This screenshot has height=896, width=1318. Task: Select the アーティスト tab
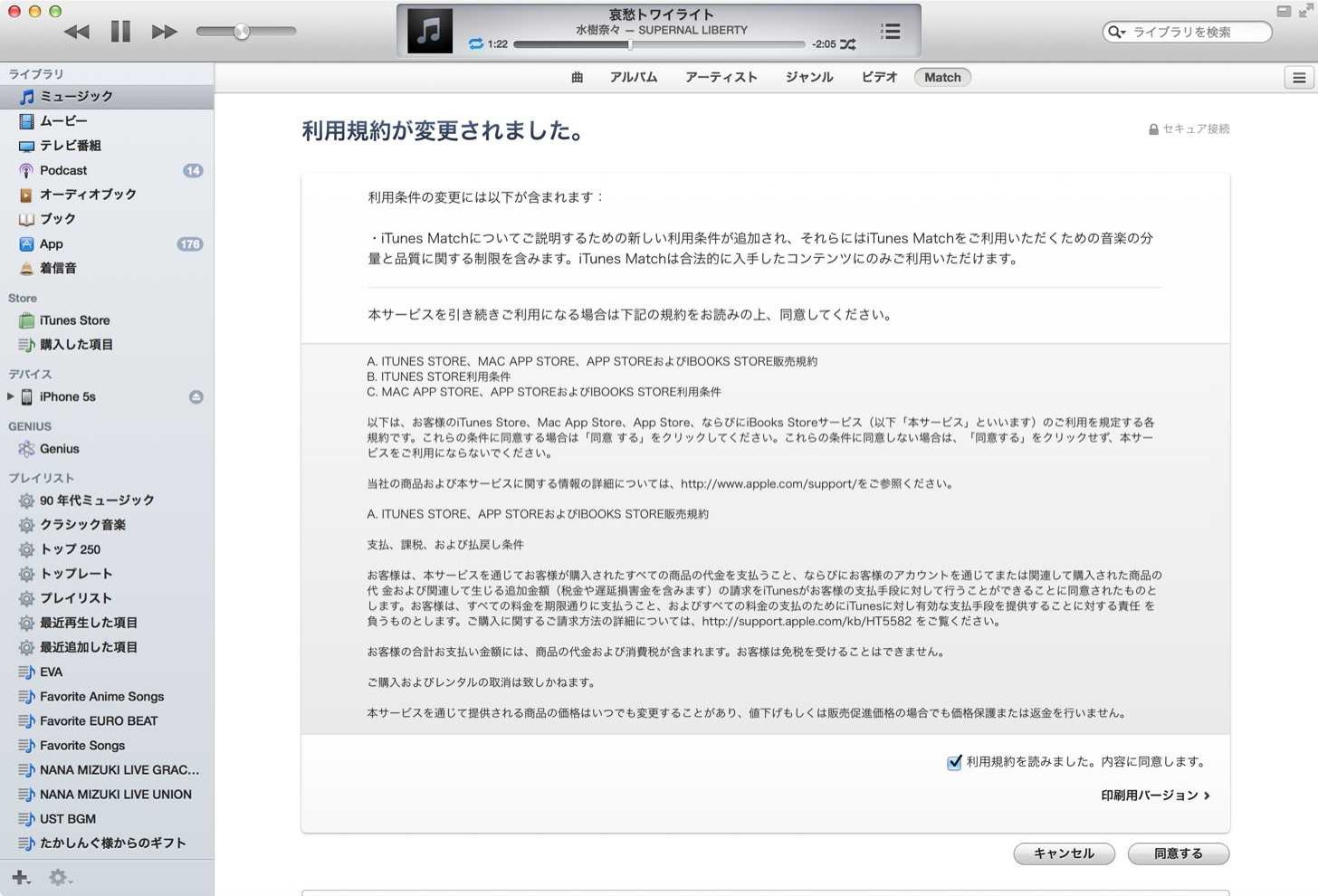[x=721, y=77]
